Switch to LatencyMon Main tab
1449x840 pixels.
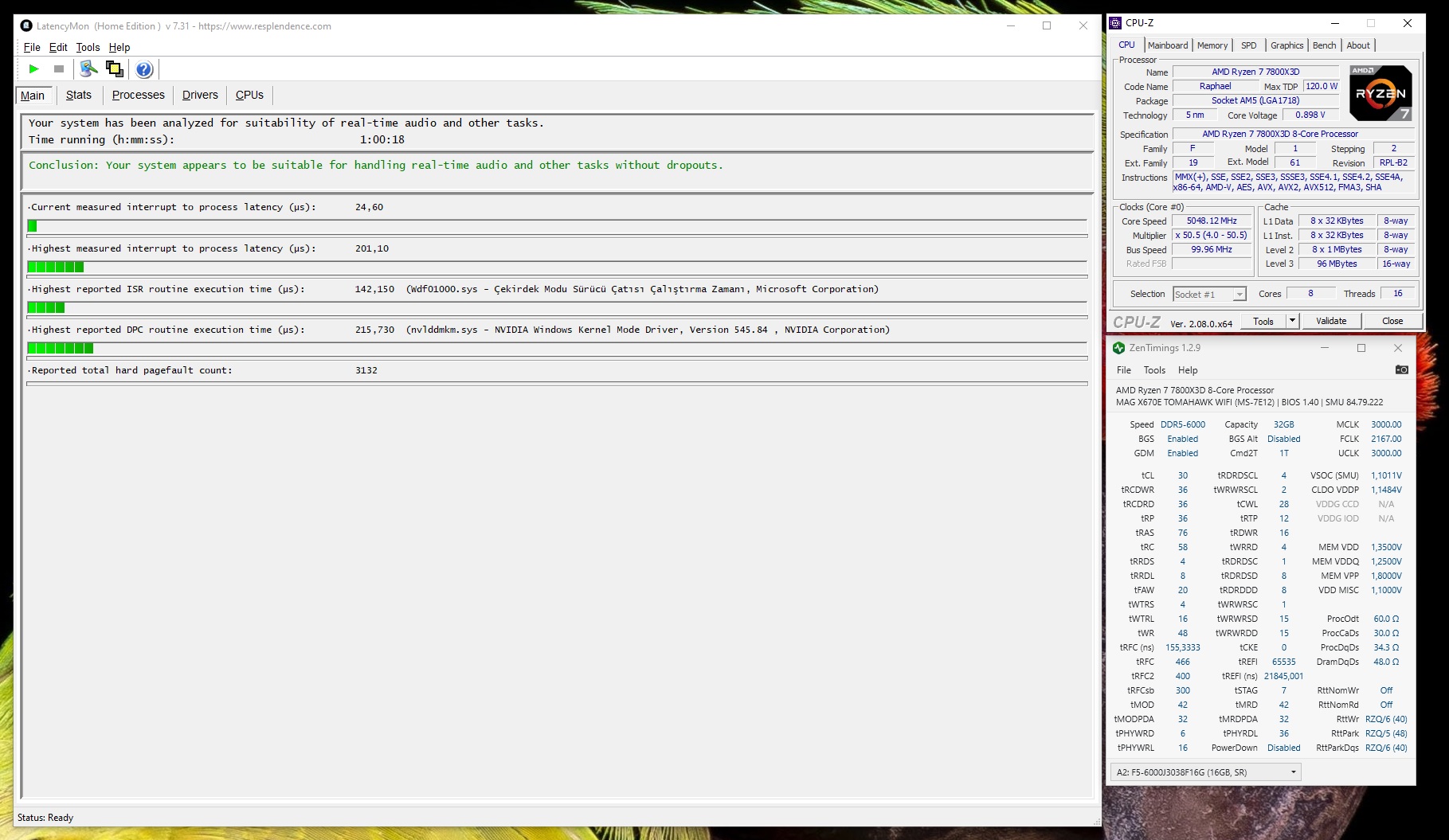[x=33, y=96]
